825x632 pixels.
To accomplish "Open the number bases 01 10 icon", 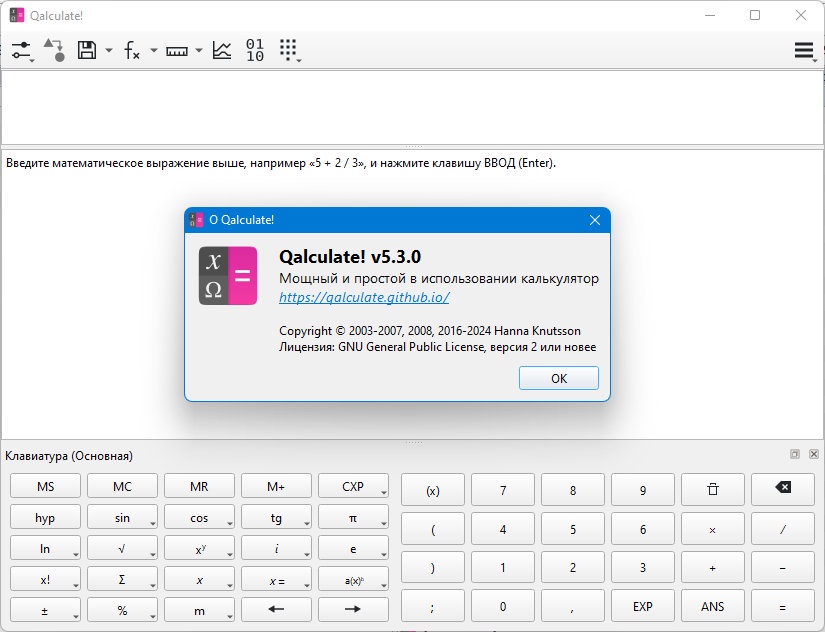I will coord(255,50).
